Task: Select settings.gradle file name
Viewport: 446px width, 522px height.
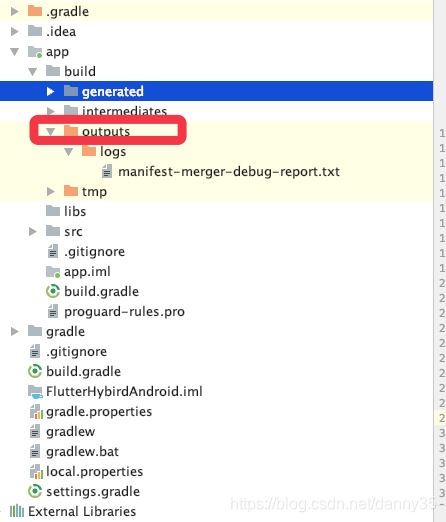Action: click(x=93, y=492)
